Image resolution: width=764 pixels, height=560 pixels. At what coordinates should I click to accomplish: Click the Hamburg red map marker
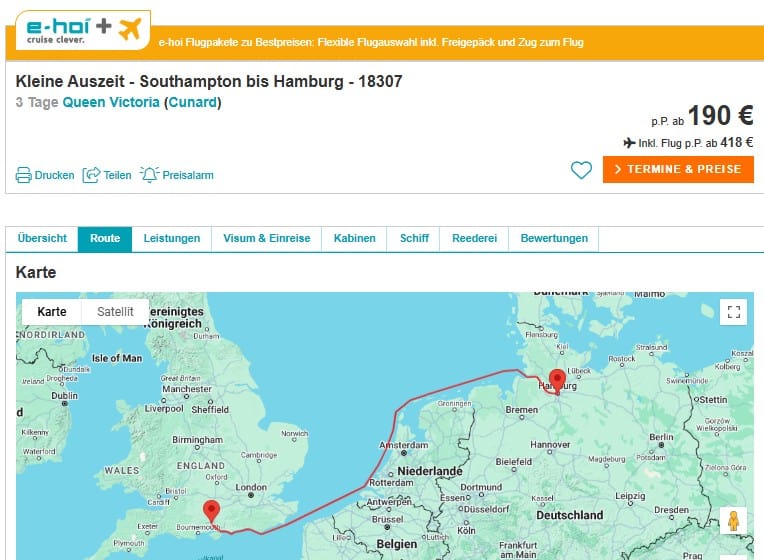pos(557,381)
